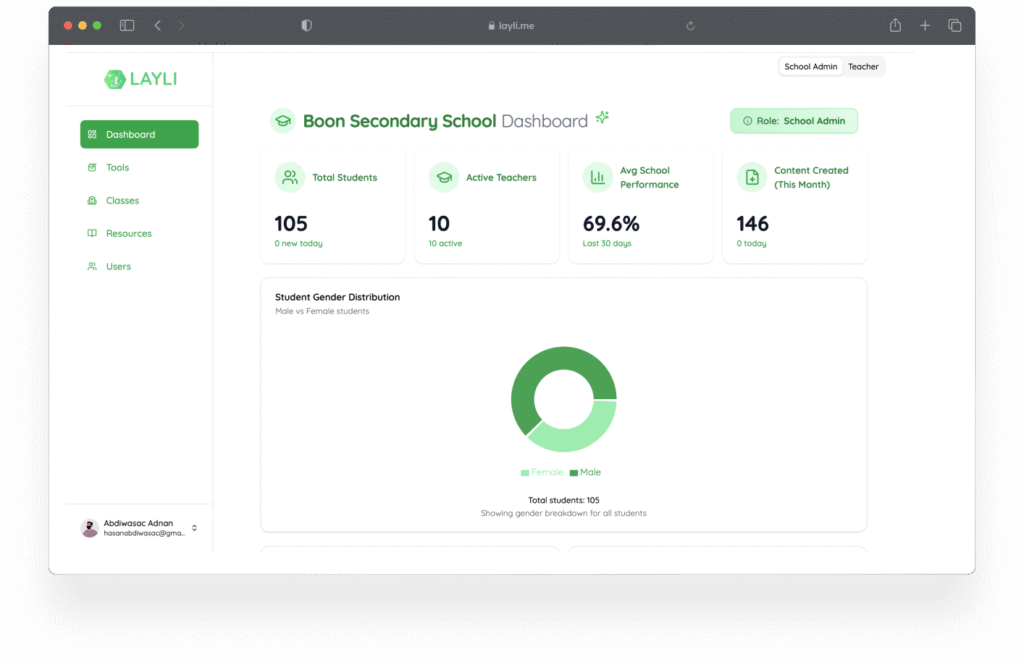Open the Tools page in sidebar
This screenshot has height=665, width=1024.
(x=117, y=168)
